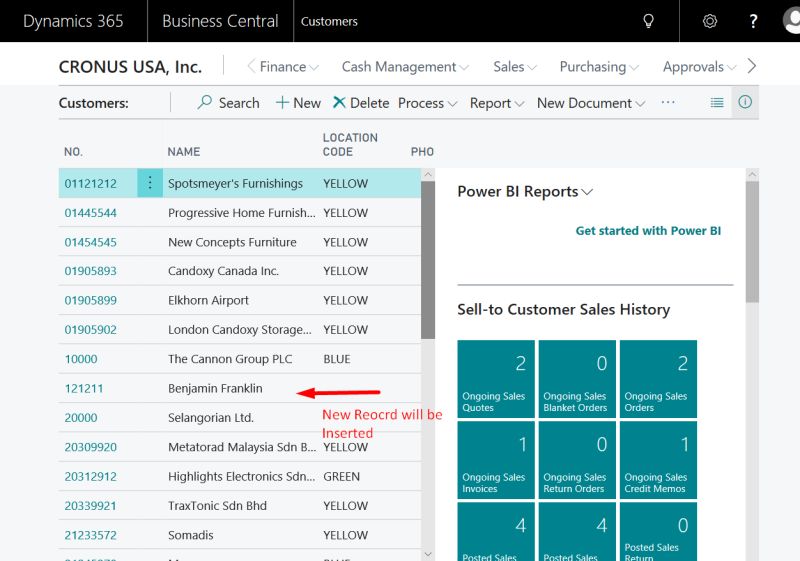Image resolution: width=800 pixels, height=561 pixels.
Task: Open the Cash Management menu
Action: click(405, 67)
